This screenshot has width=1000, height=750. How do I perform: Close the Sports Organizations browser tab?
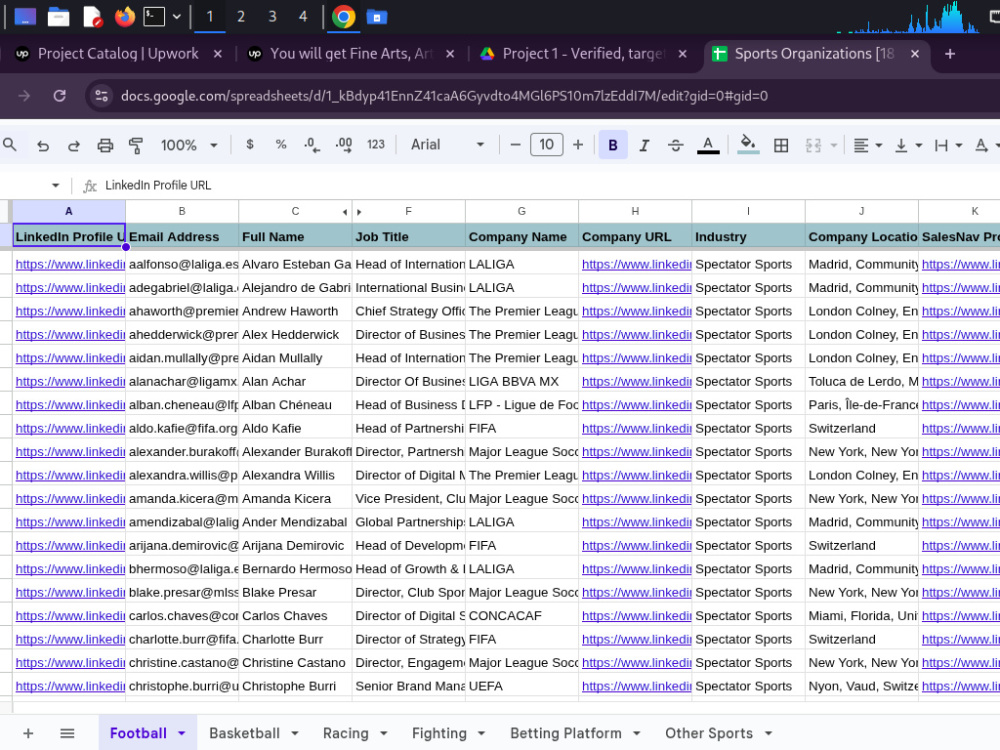[x=915, y=54]
